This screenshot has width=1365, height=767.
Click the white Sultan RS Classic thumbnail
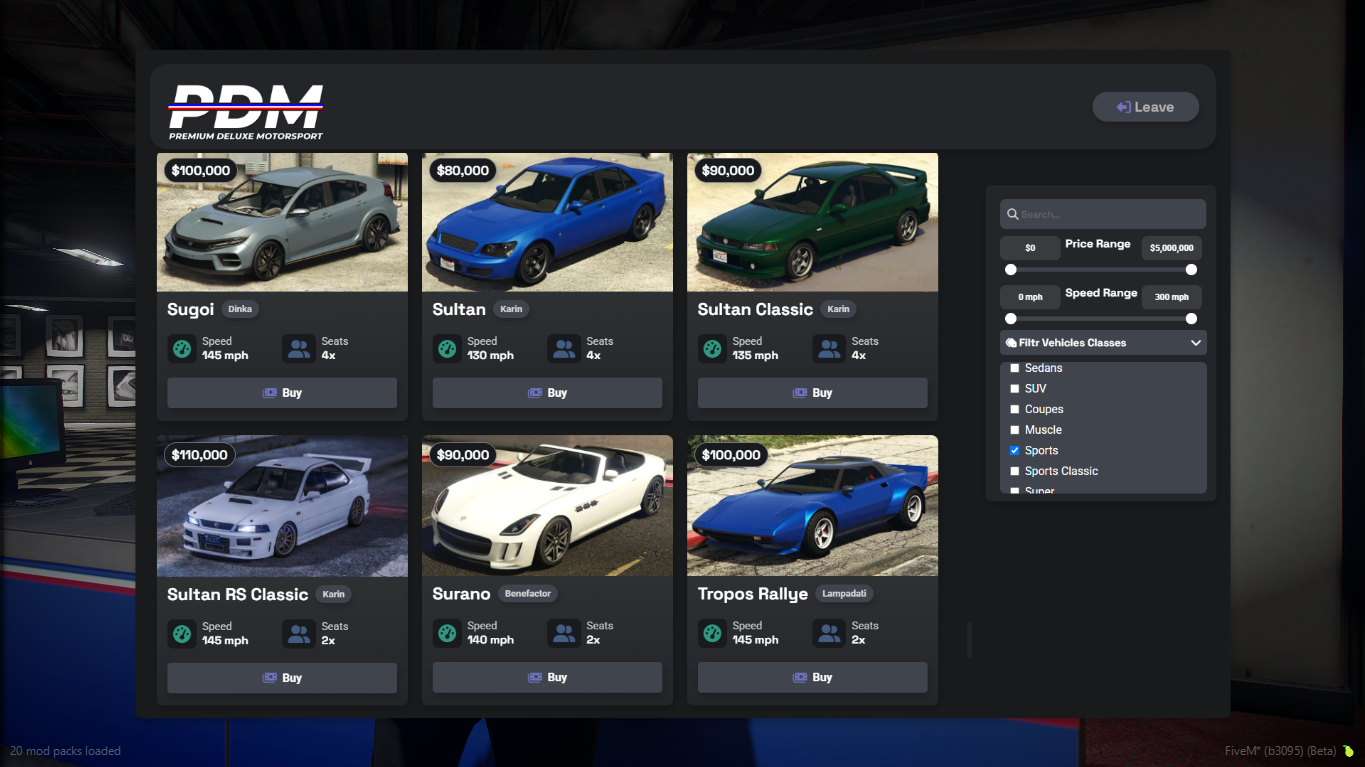pyautogui.click(x=282, y=506)
